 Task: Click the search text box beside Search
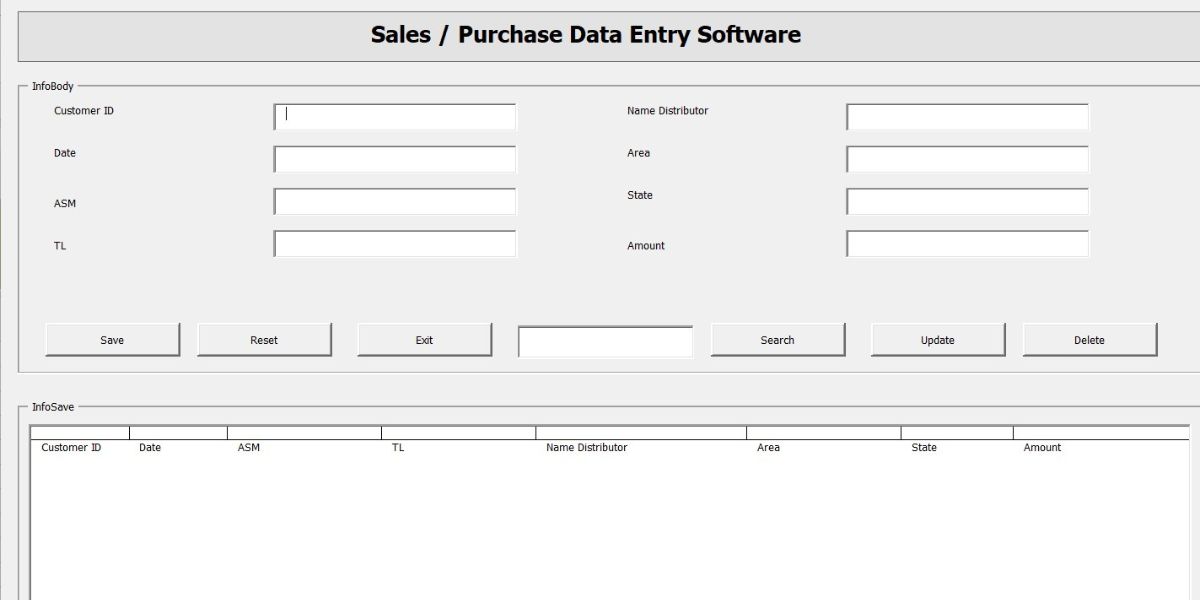coord(604,341)
